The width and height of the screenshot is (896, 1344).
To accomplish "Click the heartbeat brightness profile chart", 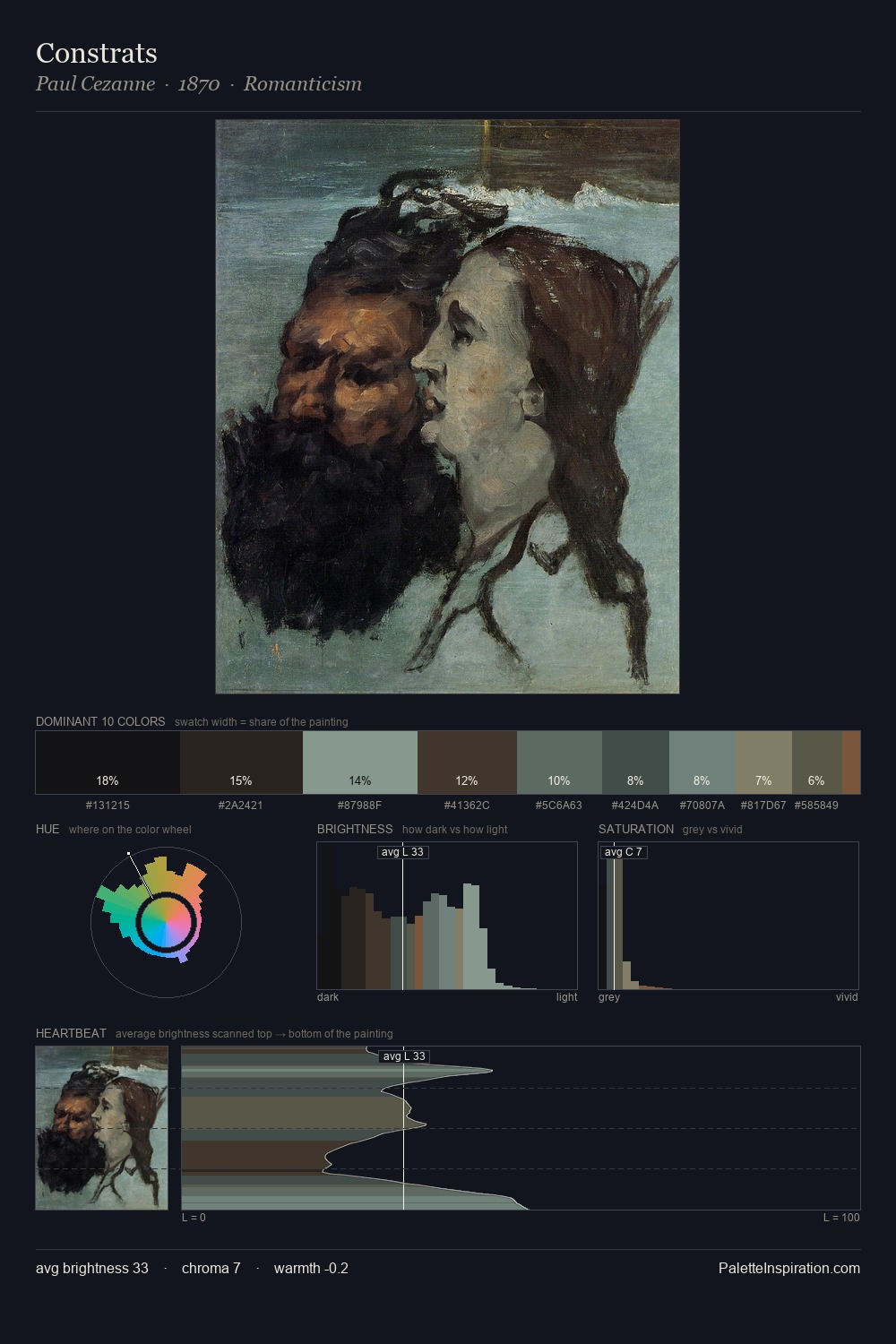I will [521, 1128].
